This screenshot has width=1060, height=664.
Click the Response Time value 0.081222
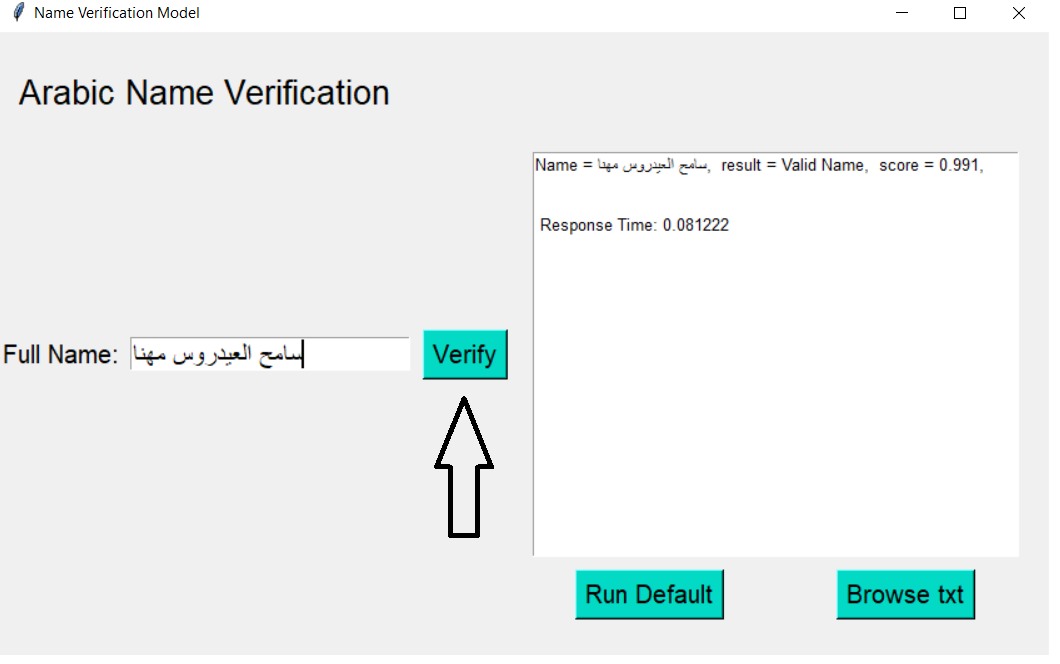[x=697, y=225]
